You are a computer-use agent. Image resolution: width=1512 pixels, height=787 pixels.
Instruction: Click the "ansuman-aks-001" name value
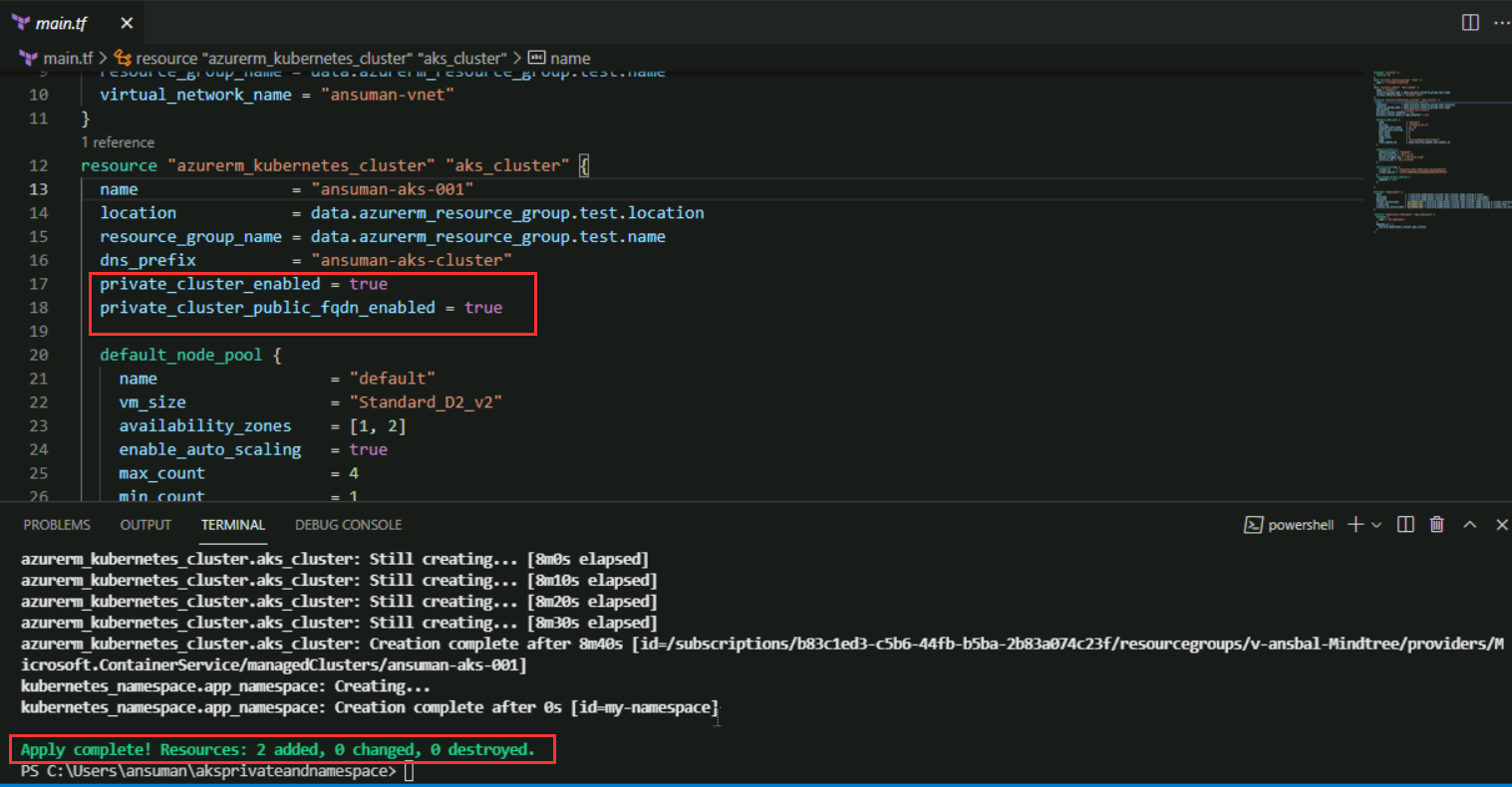click(393, 189)
